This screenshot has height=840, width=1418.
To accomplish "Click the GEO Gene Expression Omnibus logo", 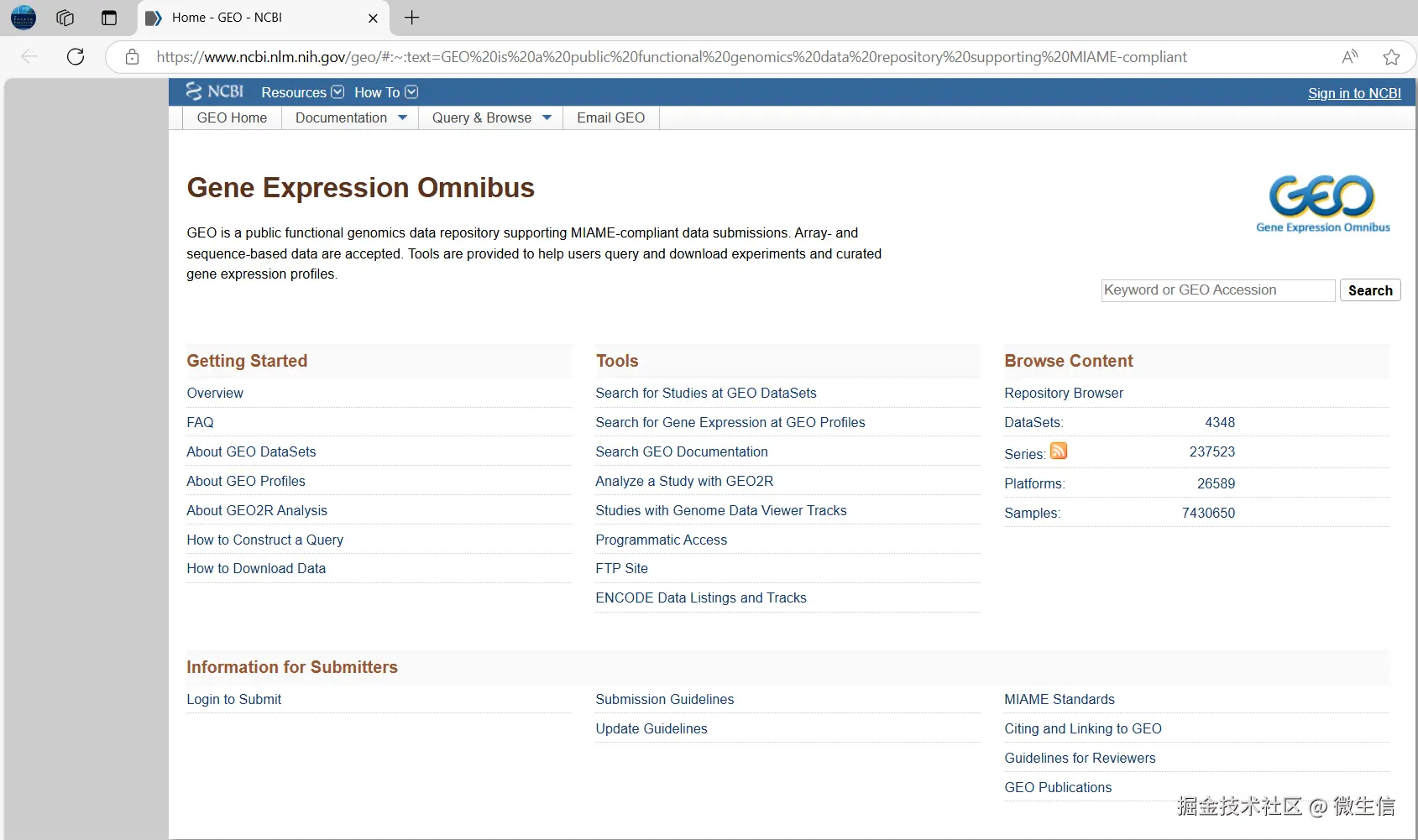I will [x=1323, y=204].
